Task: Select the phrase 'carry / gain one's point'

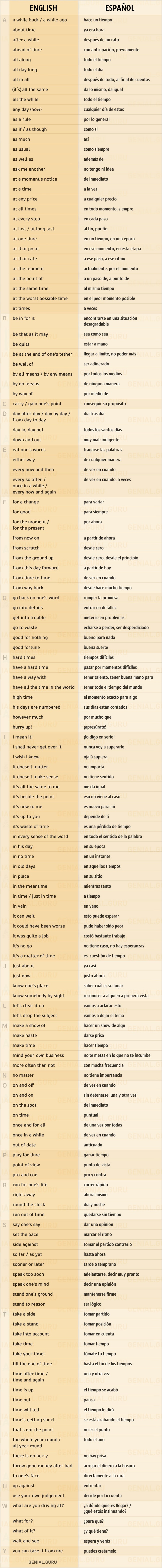Action: pos(37,403)
